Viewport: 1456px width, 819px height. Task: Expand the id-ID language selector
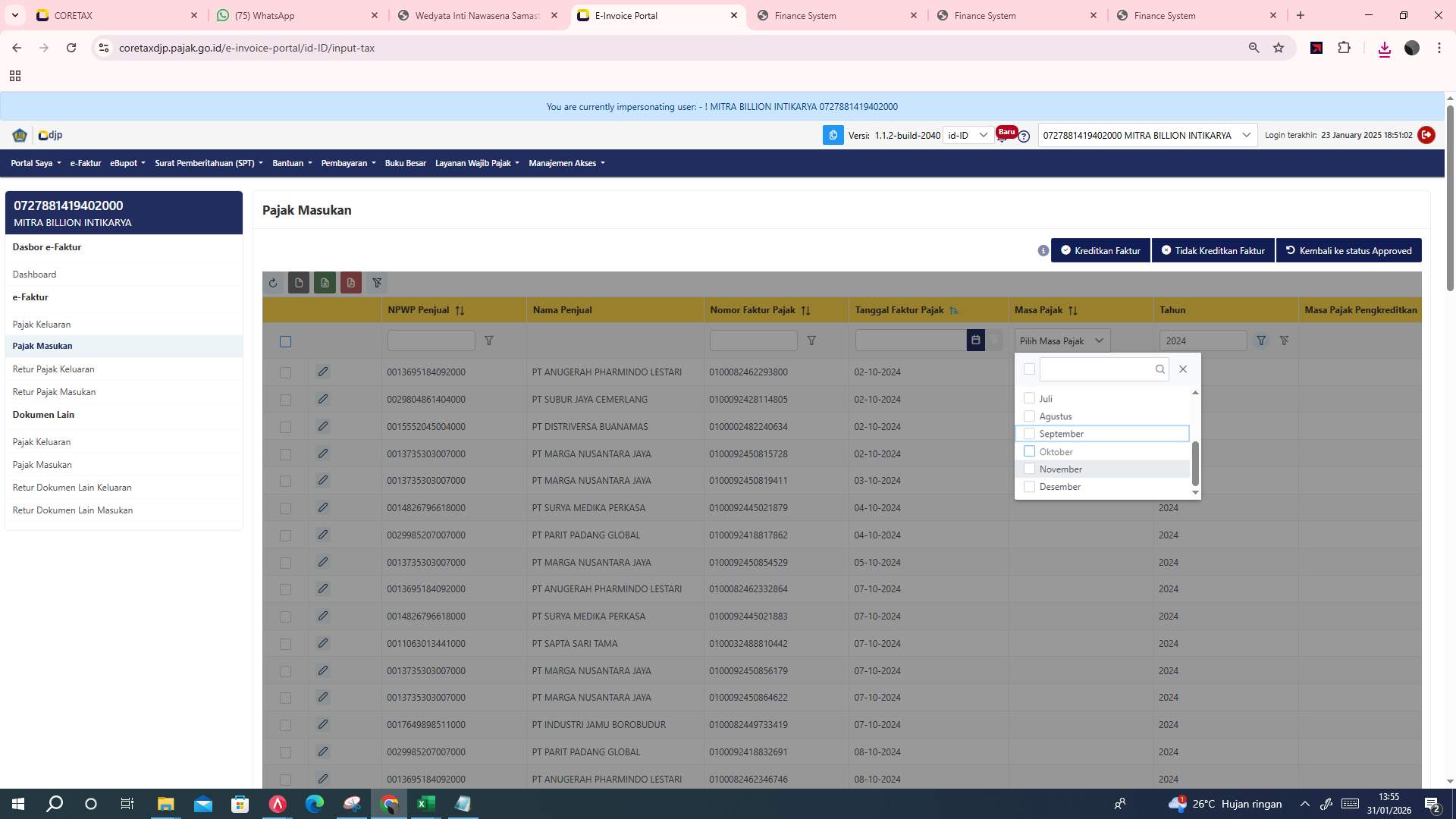(968, 135)
